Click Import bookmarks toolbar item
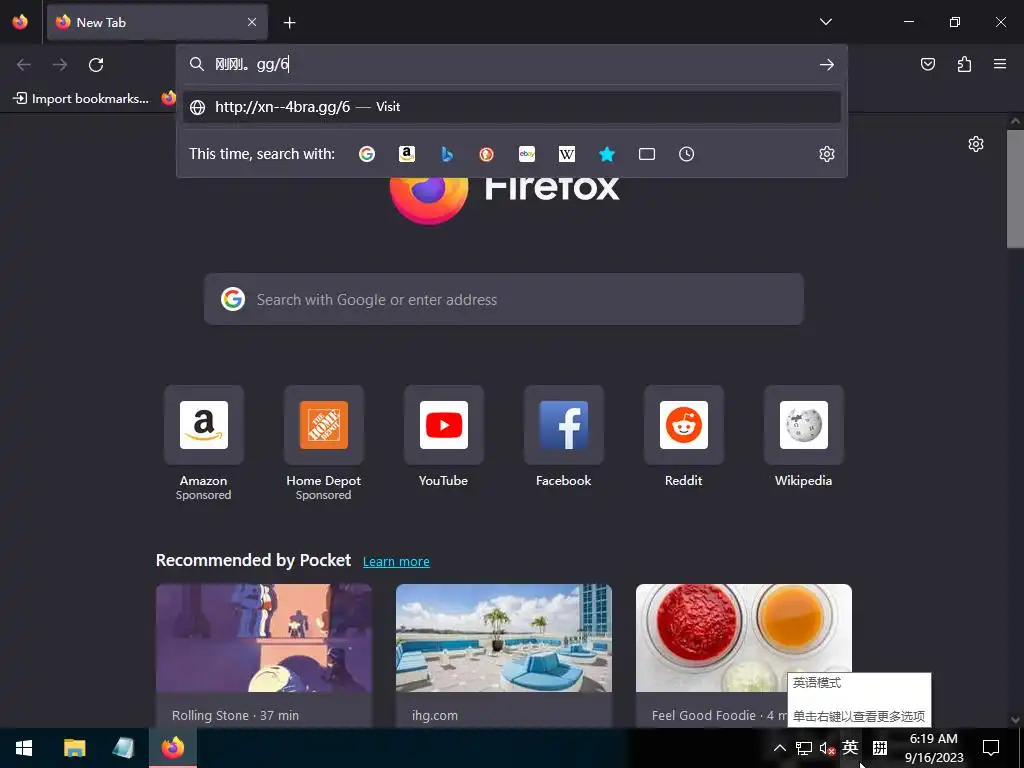This screenshot has width=1024, height=768. click(81, 99)
